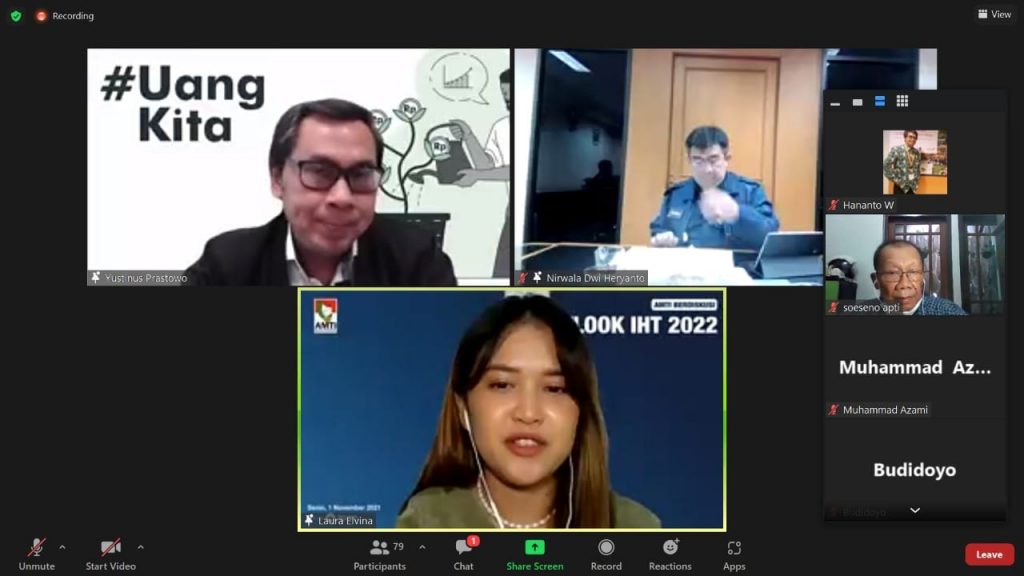Image resolution: width=1024 pixels, height=576 pixels.
Task: Open the Reactions menu
Action: pyautogui.click(x=670, y=554)
